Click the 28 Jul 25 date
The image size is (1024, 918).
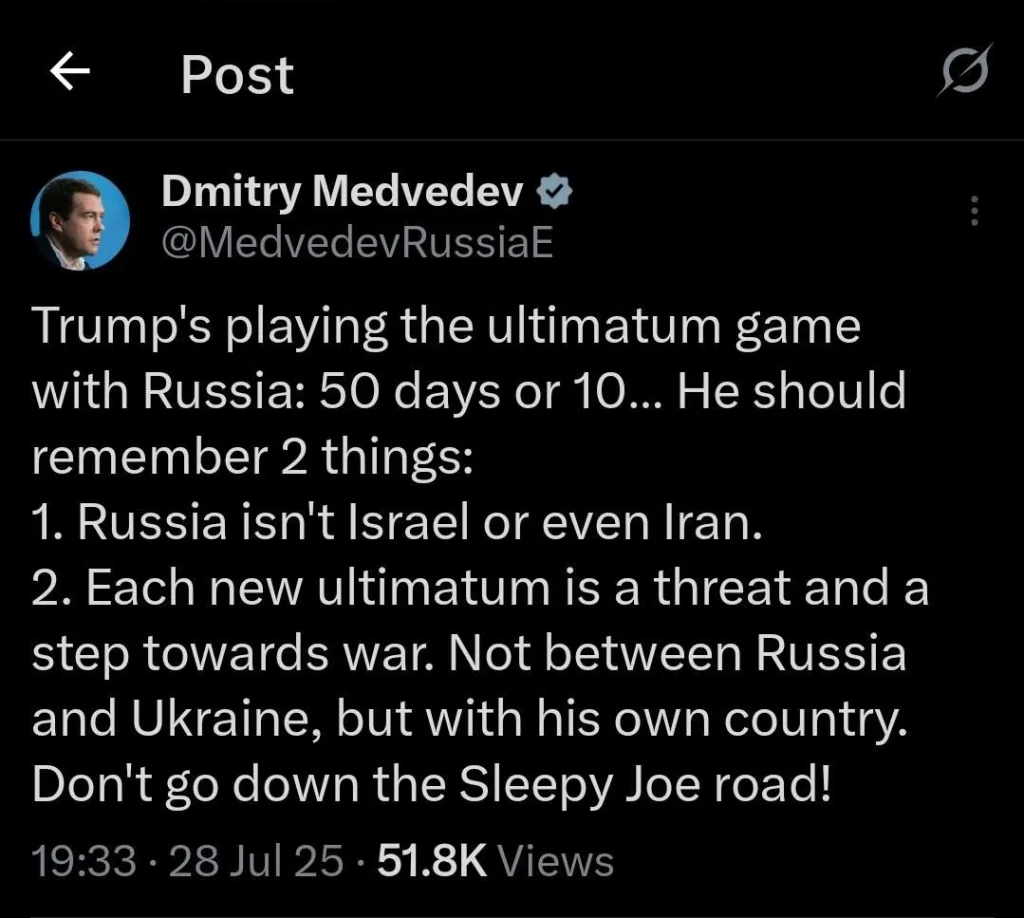256,861
